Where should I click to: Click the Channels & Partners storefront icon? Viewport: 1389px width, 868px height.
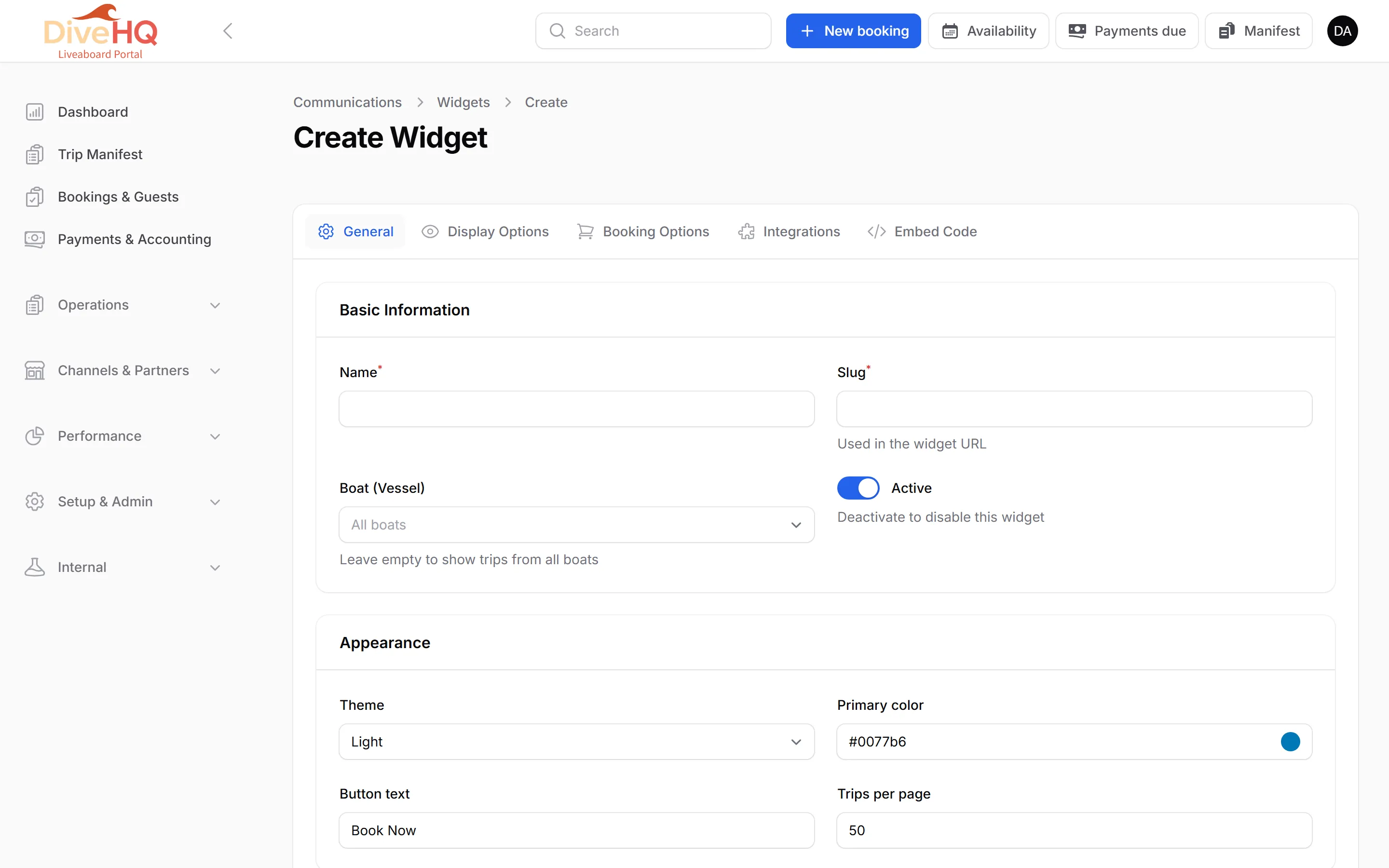point(34,370)
